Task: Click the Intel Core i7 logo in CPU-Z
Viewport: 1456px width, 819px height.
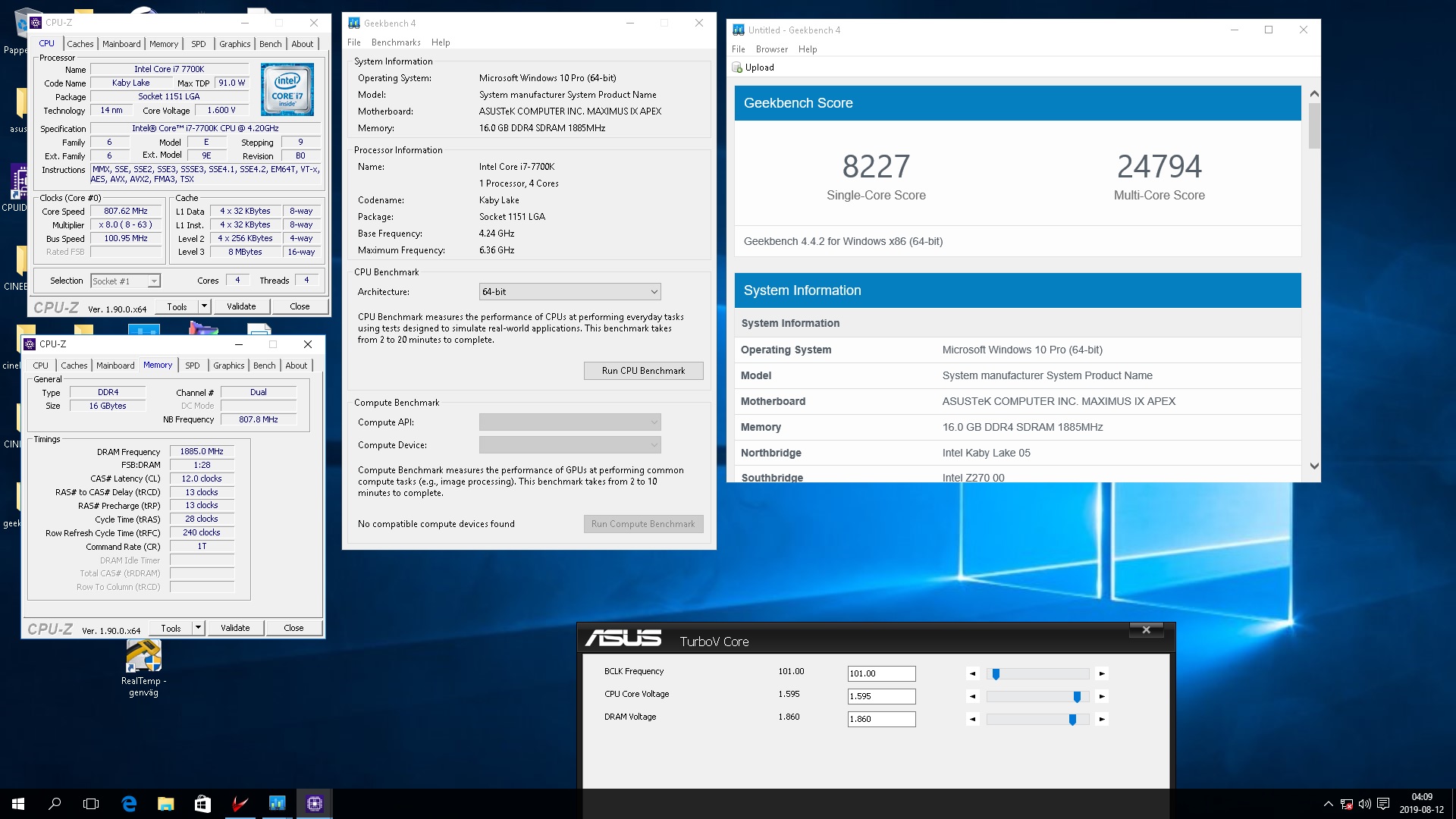Action: pyautogui.click(x=287, y=89)
